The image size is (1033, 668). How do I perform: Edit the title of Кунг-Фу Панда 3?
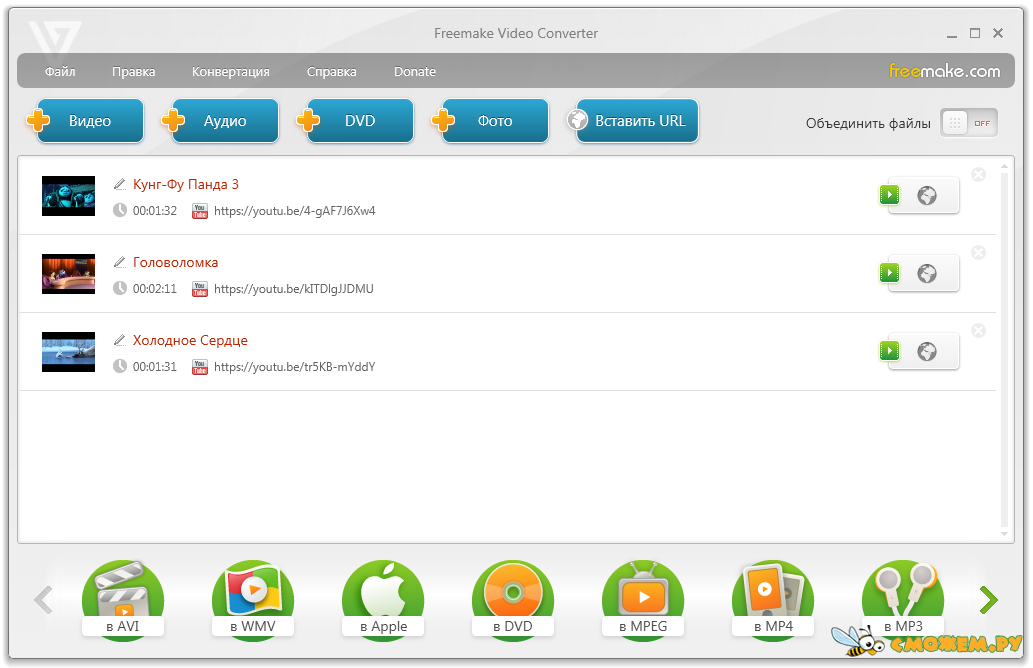pyautogui.click(x=119, y=184)
